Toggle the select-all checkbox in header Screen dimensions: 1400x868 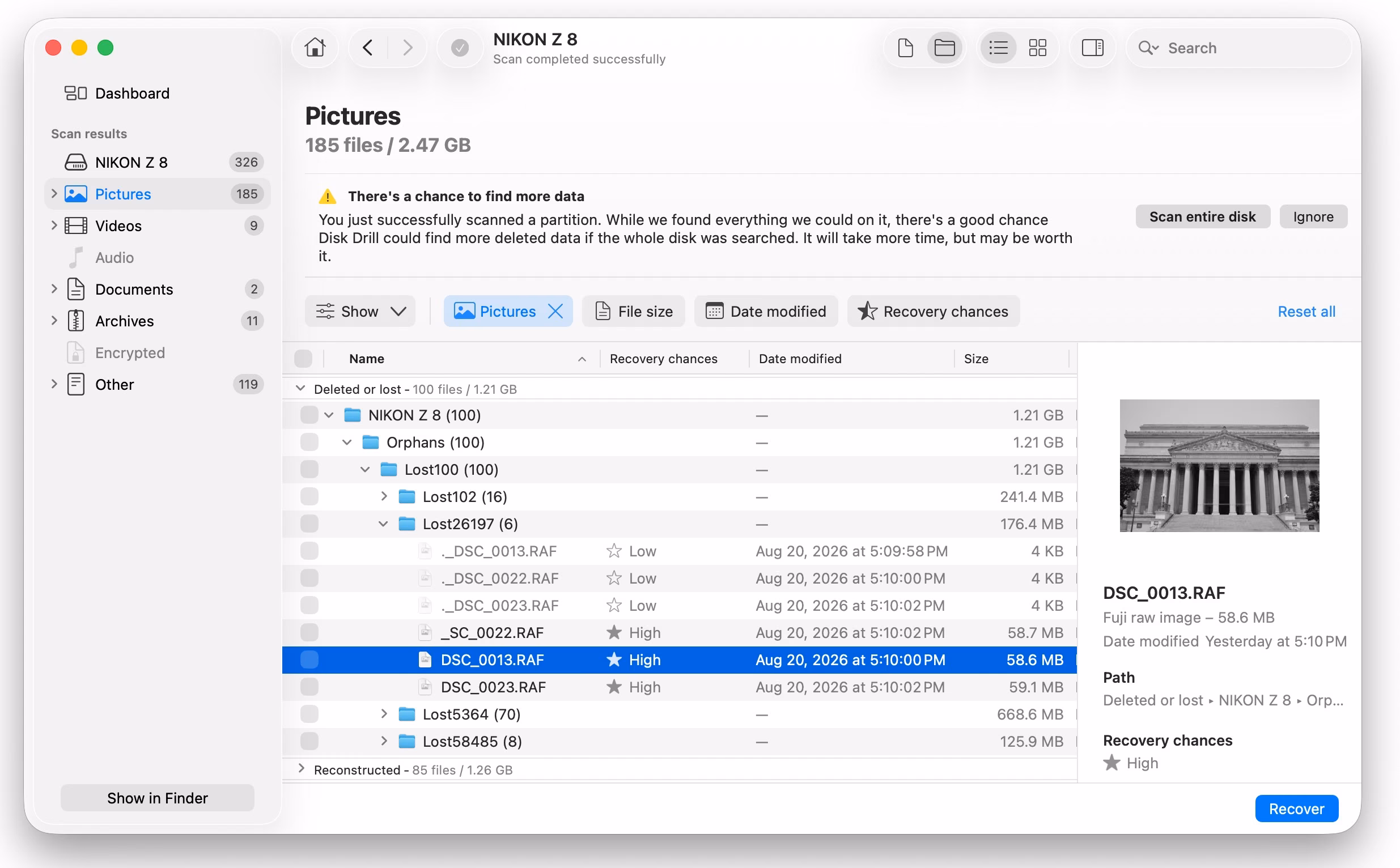tap(303, 359)
